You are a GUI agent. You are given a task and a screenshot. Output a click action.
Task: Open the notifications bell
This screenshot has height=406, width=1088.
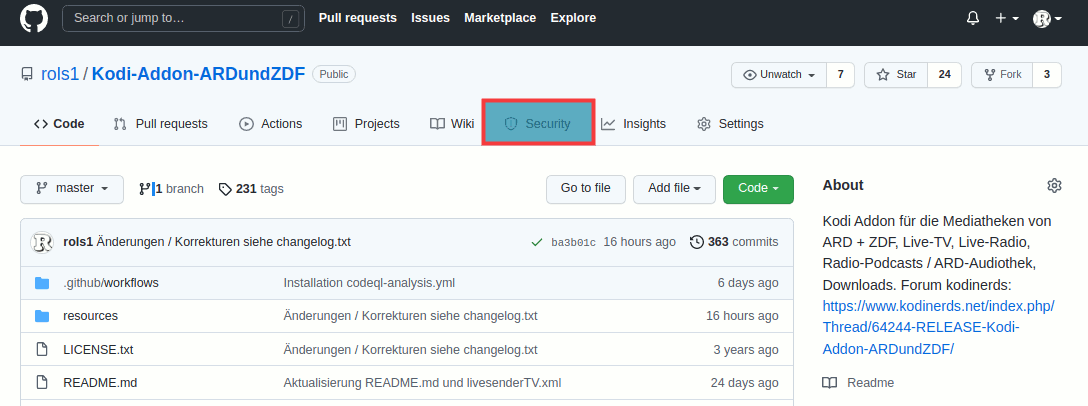(x=972, y=19)
